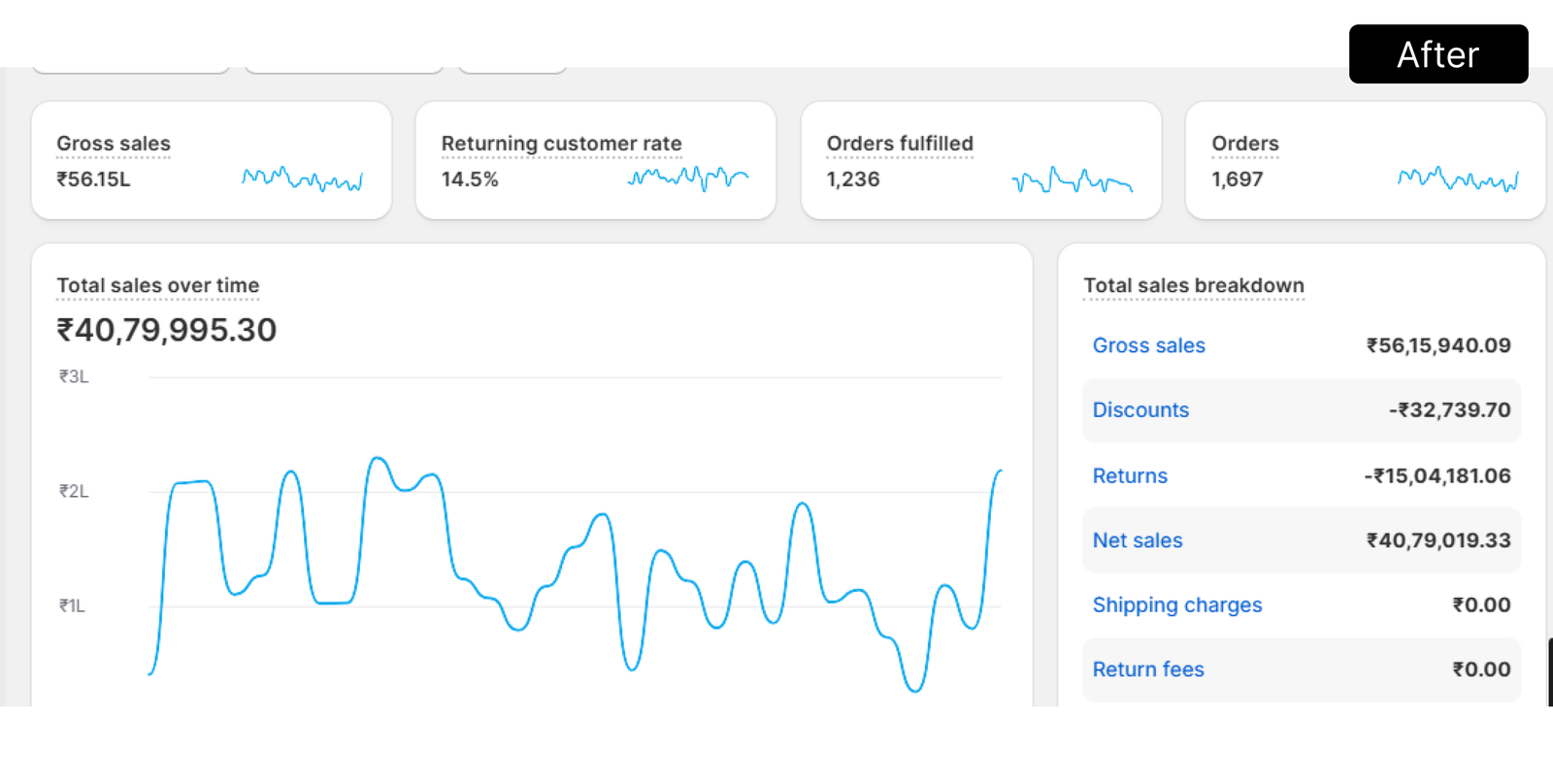Viewport: 1553px width, 784px height.
Task: Open the Return fees link
Action: (1148, 670)
